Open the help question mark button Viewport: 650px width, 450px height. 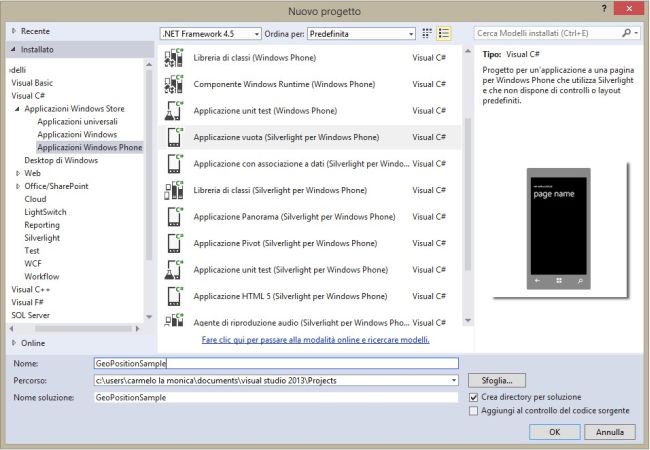604,8
